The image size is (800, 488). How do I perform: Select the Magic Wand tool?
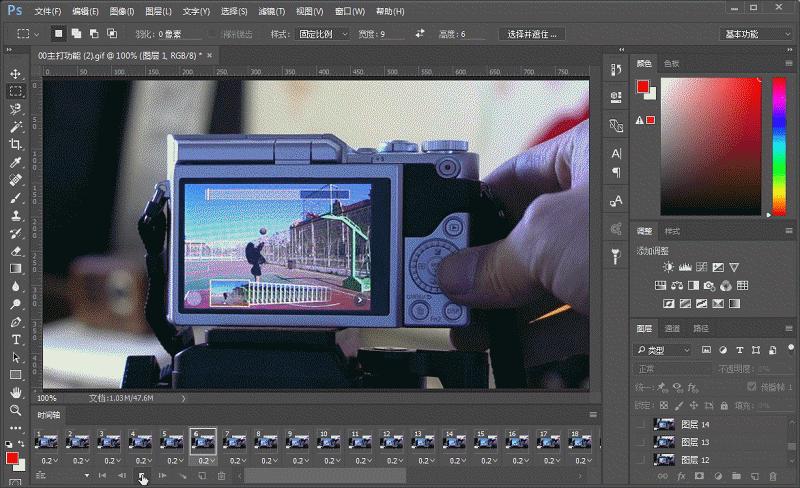[16, 127]
